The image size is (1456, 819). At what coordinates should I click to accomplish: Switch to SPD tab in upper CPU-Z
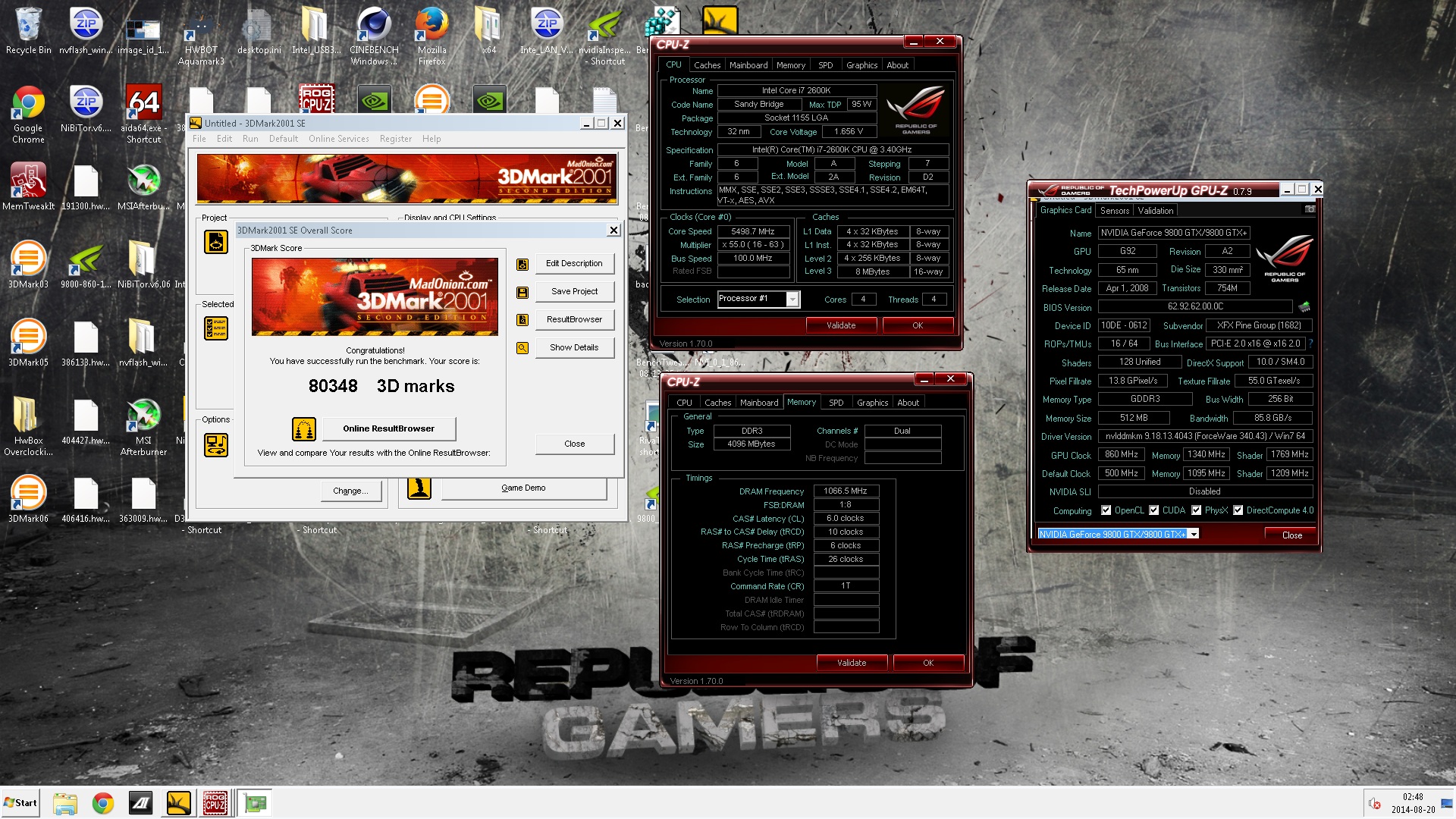[825, 65]
